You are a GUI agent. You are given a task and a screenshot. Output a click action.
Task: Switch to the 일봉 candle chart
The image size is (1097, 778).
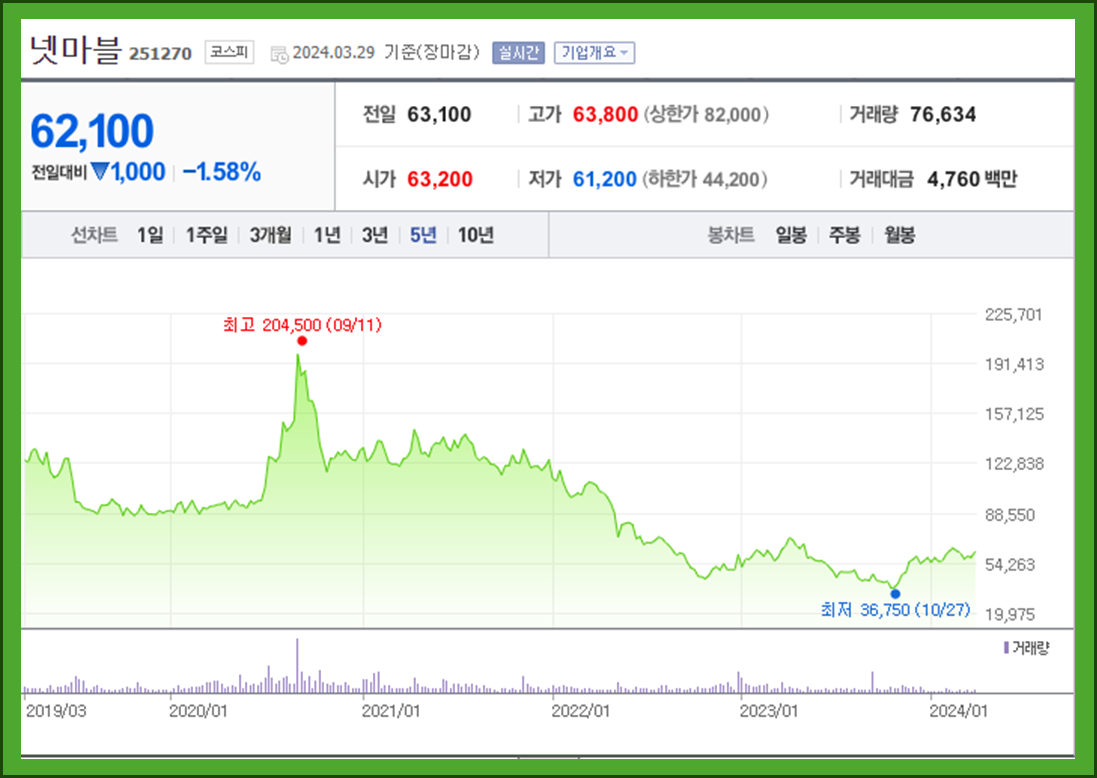pos(791,235)
